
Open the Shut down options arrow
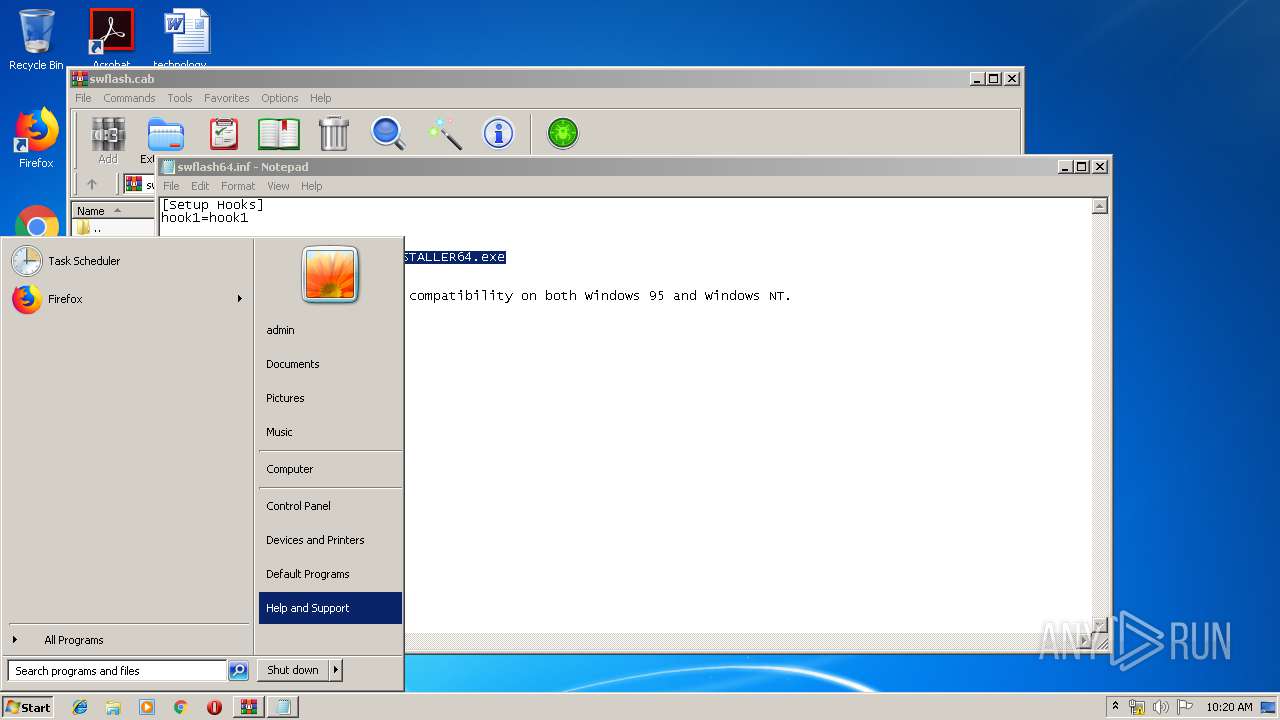[x=336, y=670]
